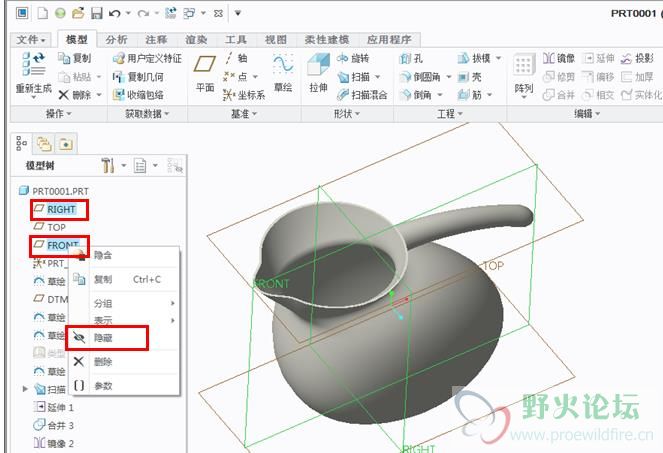663x453 pixels.
Task: Click the customize quick access toolbar arrow
Action: 238,14
